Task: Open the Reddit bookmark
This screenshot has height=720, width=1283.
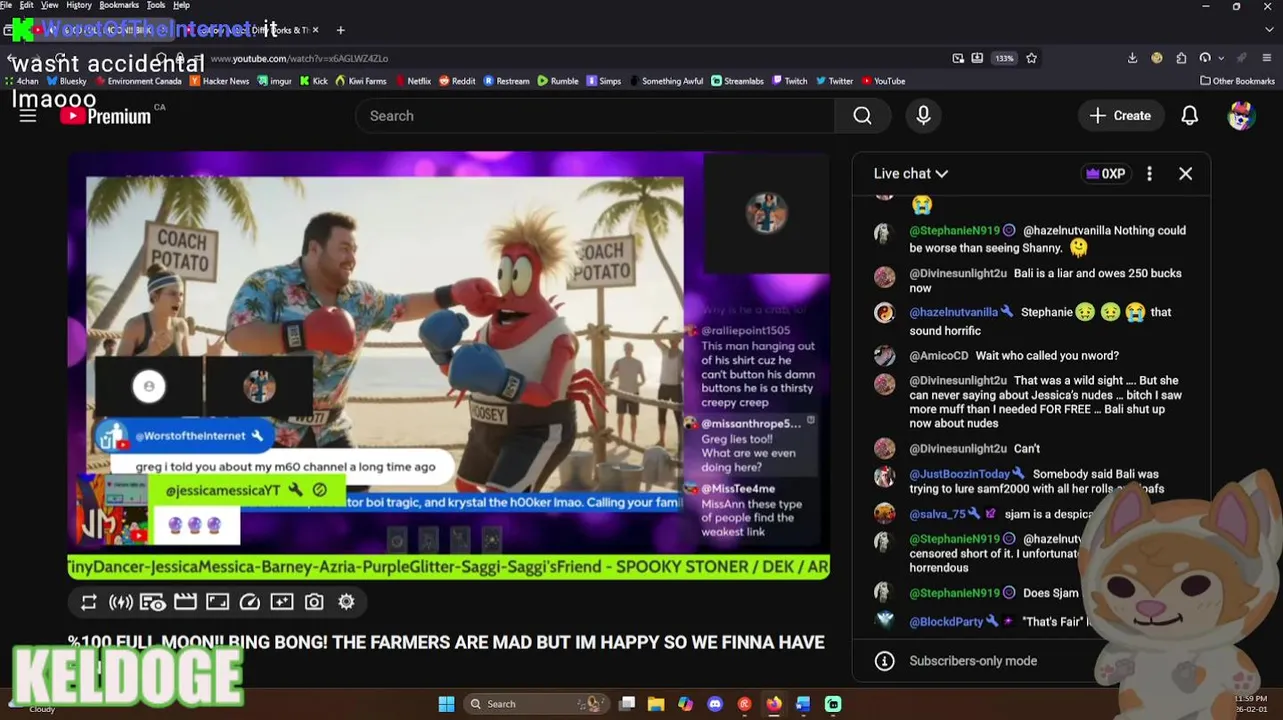Action: 457,81
